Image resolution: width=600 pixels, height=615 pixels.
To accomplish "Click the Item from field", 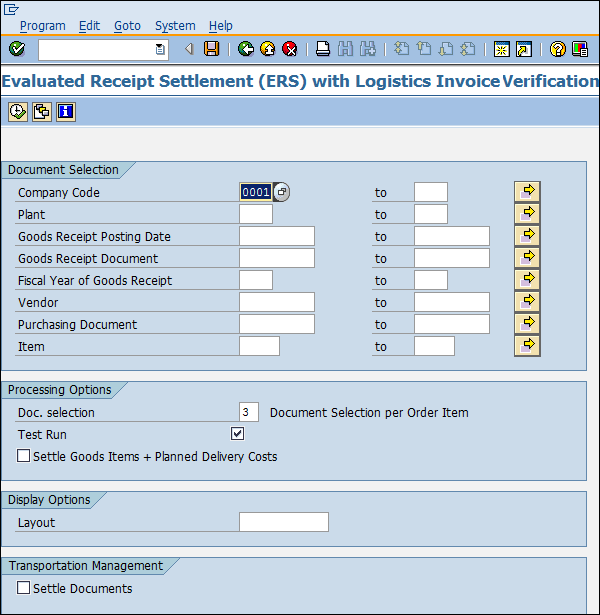I will click(259, 346).
